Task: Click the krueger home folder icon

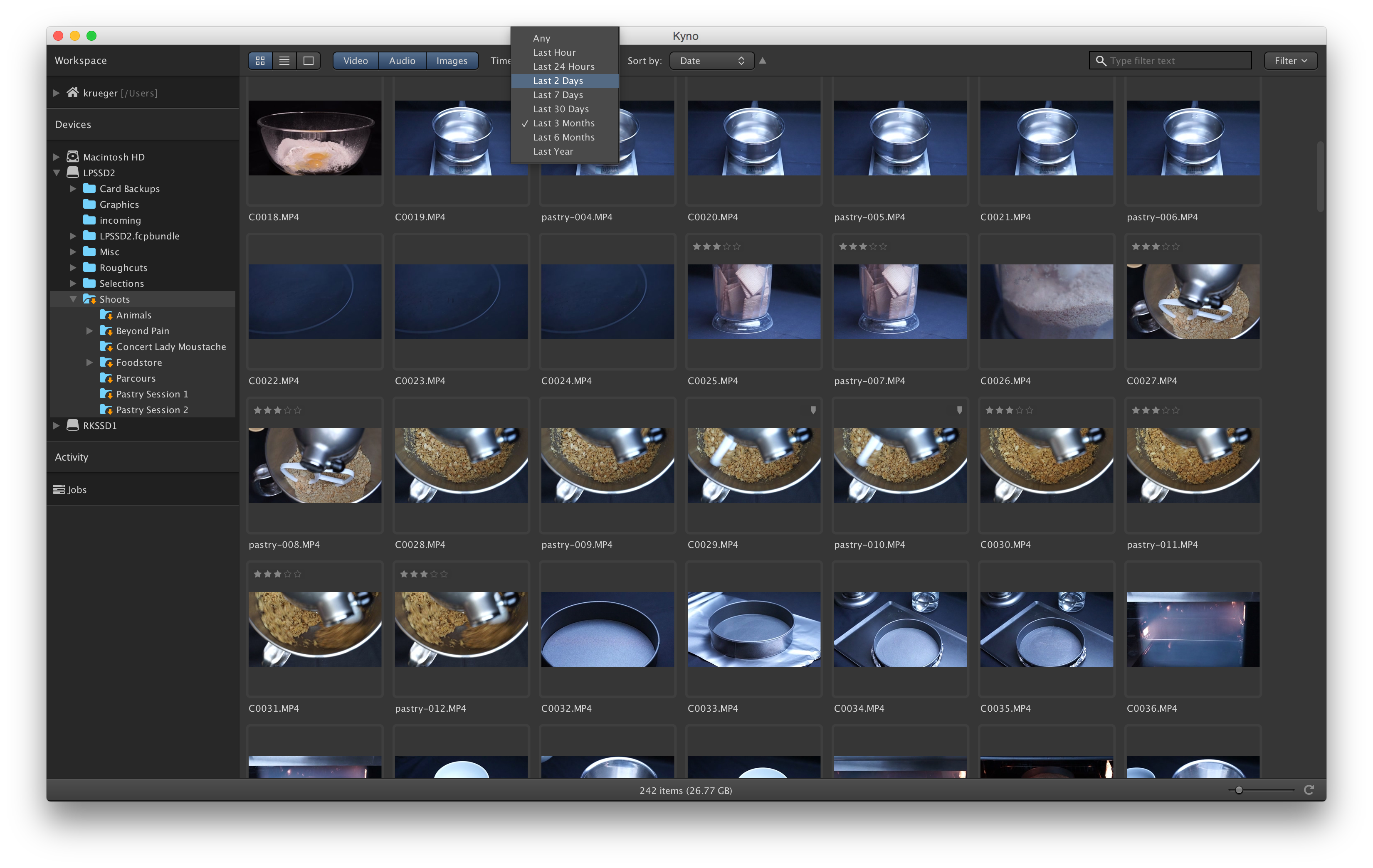Action: [72, 92]
